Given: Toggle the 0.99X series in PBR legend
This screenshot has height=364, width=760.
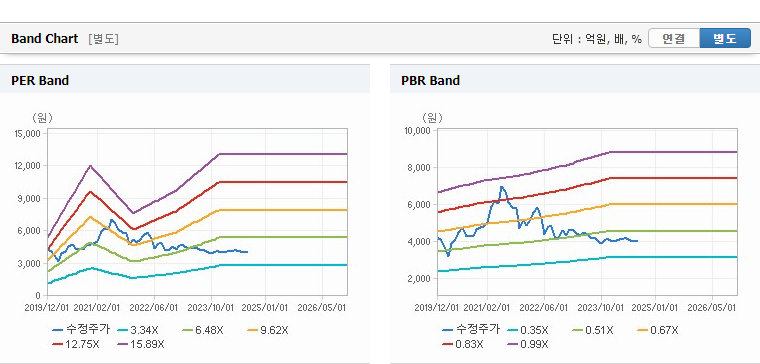Looking at the screenshot, I should tap(527, 344).
